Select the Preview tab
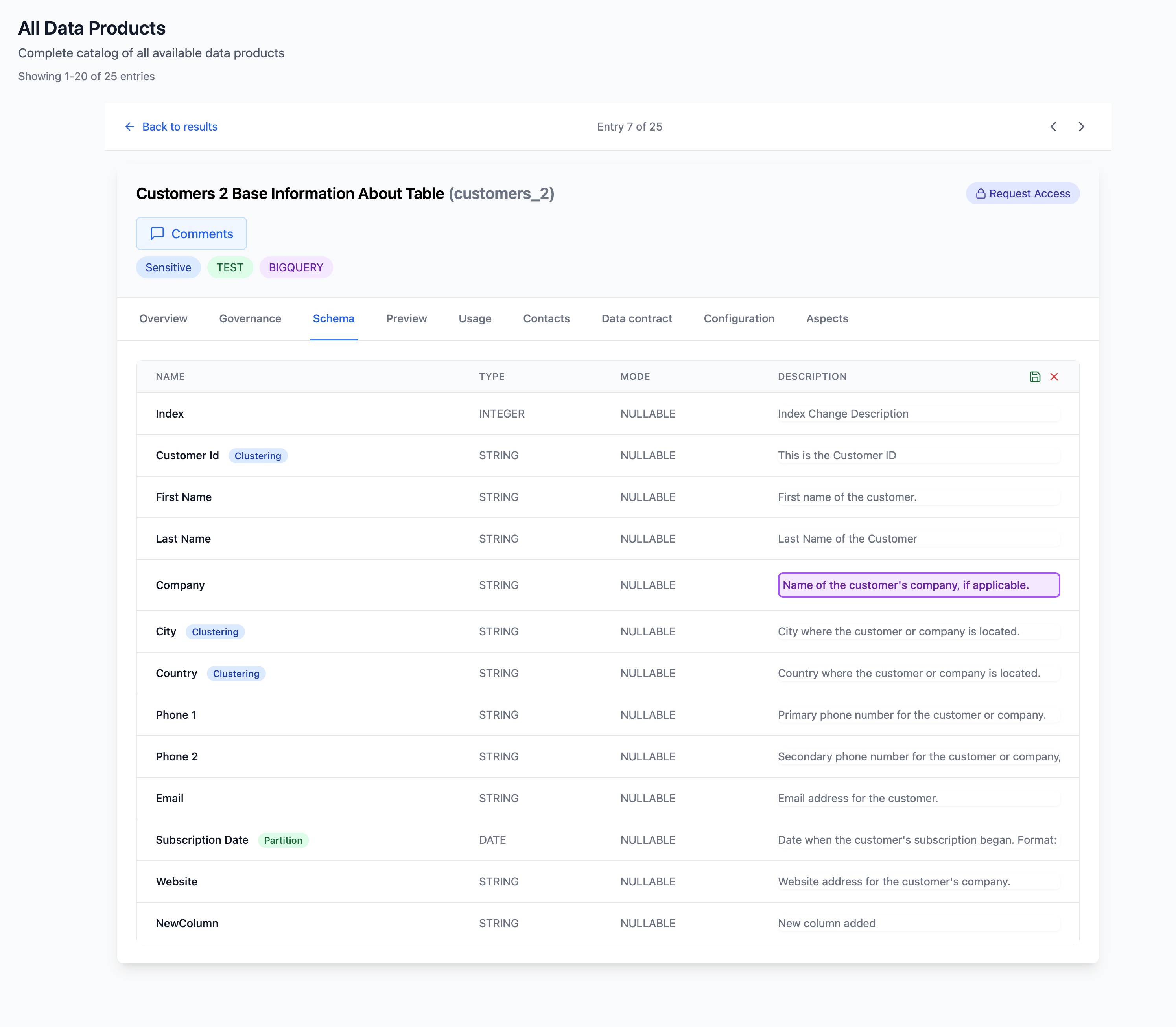The height and width of the screenshot is (1027, 1176). (407, 318)
